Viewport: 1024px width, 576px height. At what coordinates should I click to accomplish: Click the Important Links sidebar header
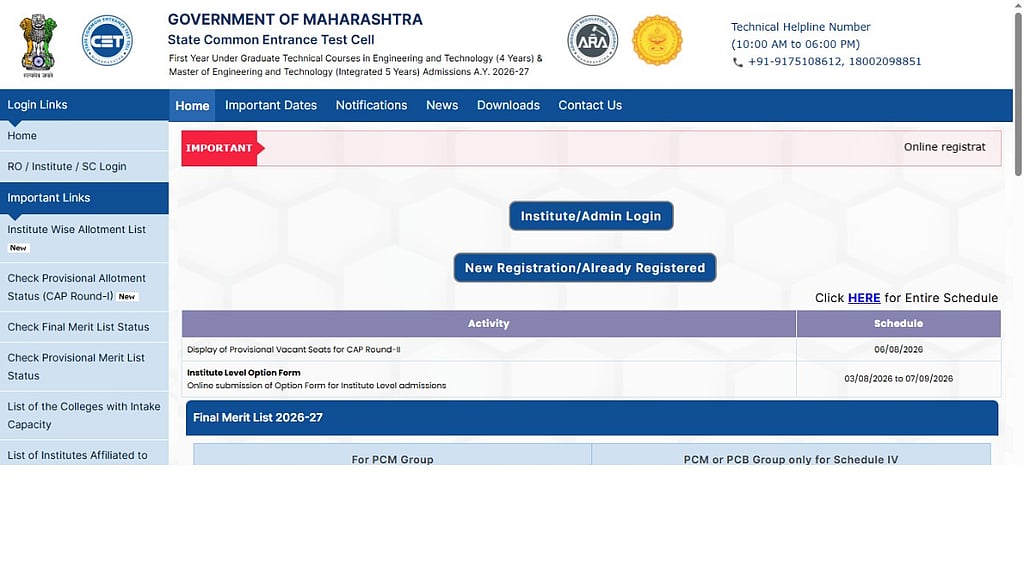[x=84, y=198]
